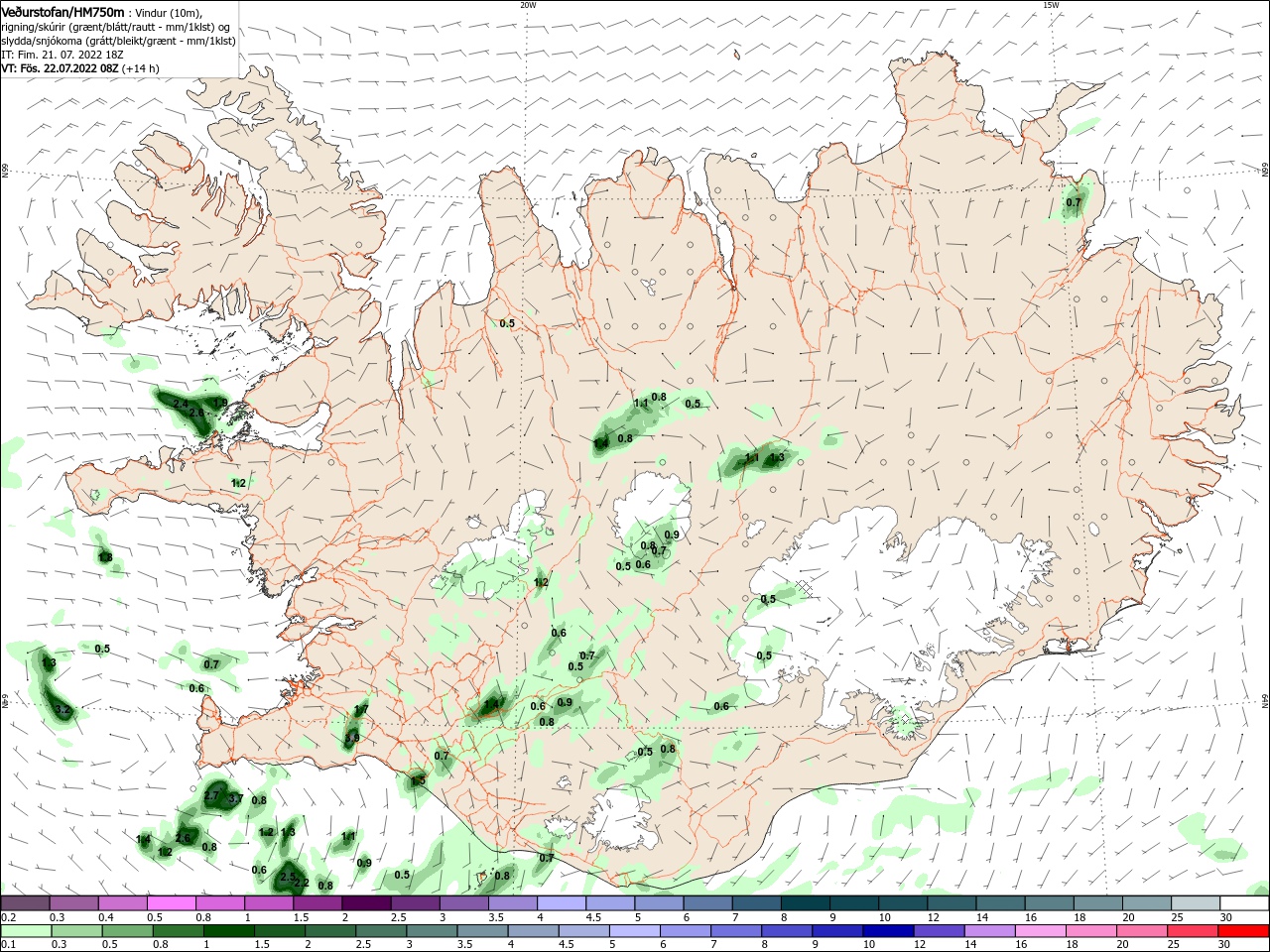Click the 2.5 precipitation value
The width and height of the screenshot is (1270, 952).
tap(288, 877)
